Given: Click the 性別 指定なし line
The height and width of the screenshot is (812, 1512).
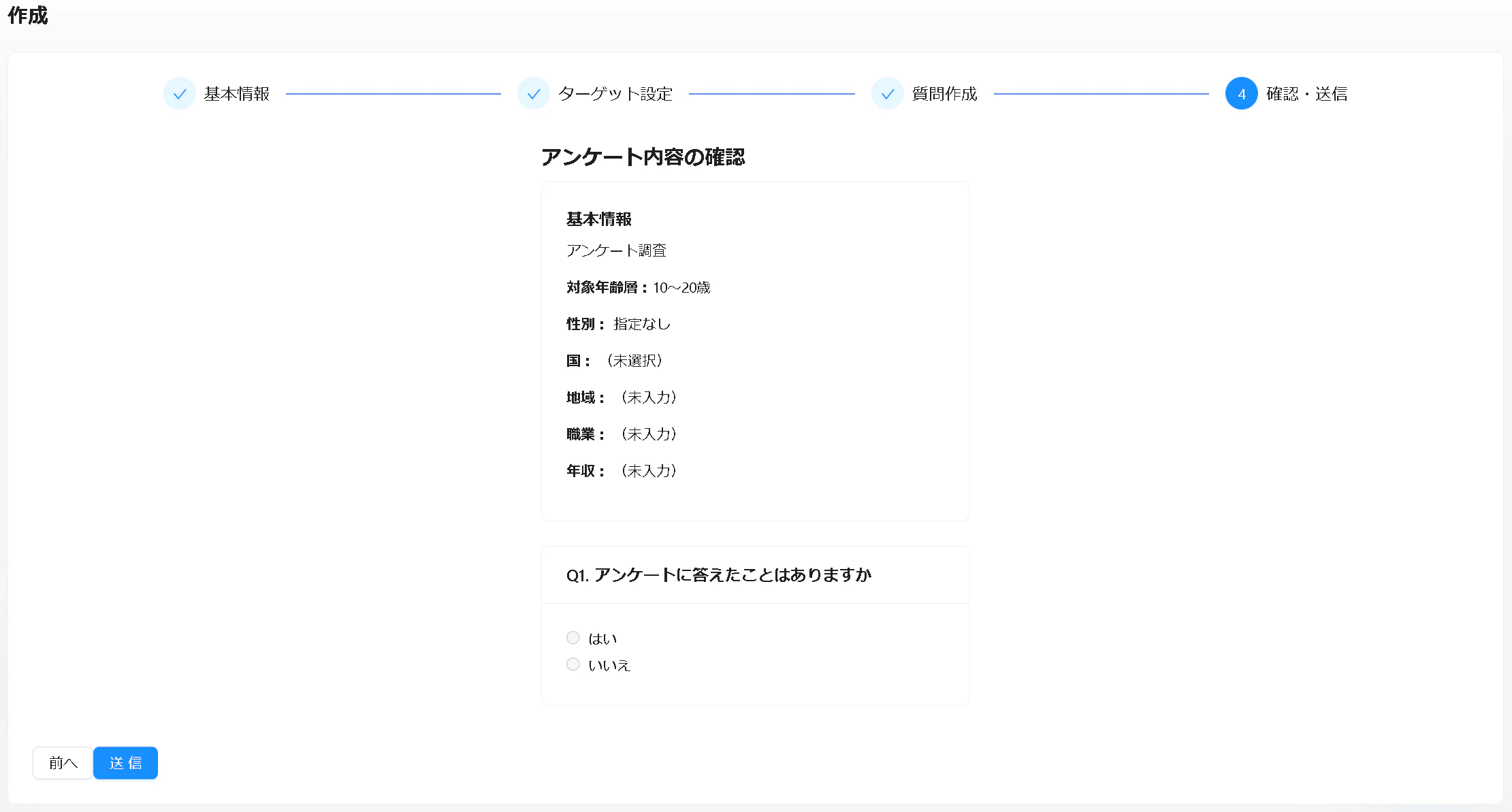Looking at the screenshot, I should click(x=619, y=324).
